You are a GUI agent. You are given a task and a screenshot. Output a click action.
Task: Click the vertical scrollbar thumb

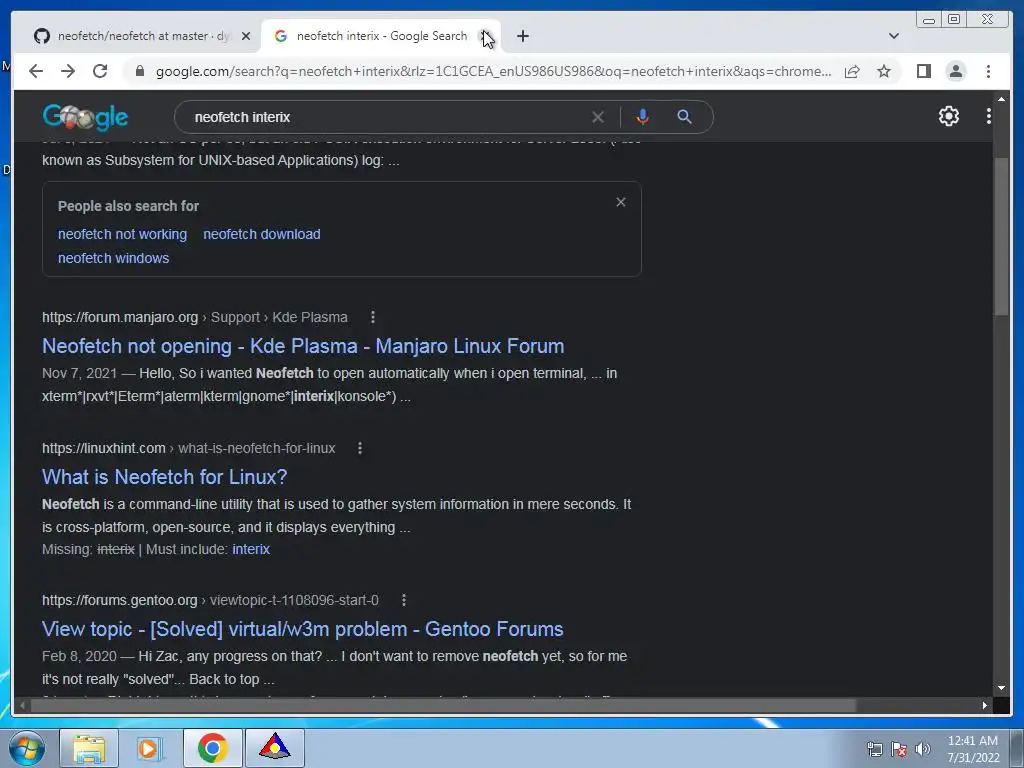[1001, 236]
